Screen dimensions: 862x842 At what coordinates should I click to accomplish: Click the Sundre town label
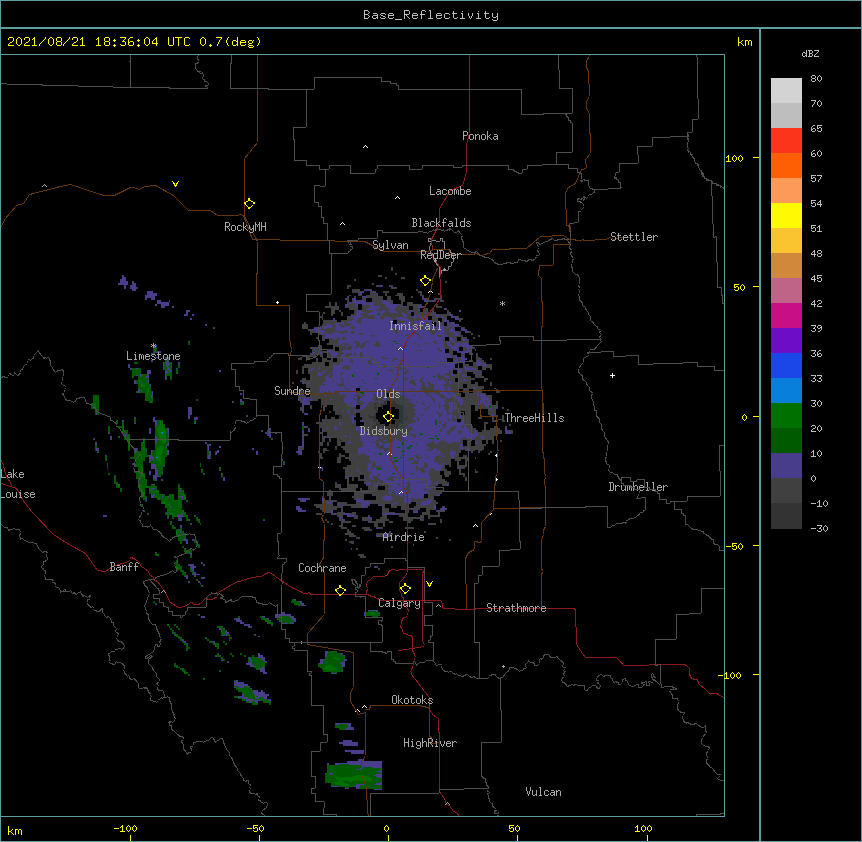click(x=292, y=391)
